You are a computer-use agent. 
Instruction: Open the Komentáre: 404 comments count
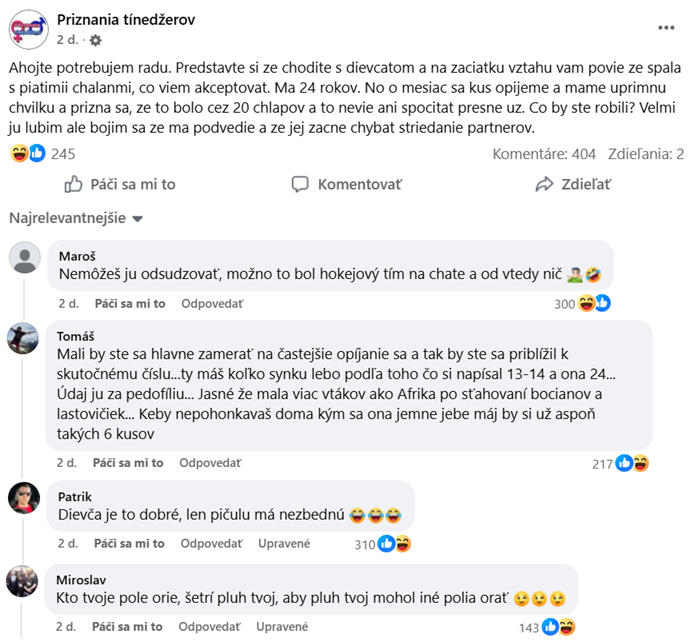pos(544,154)
